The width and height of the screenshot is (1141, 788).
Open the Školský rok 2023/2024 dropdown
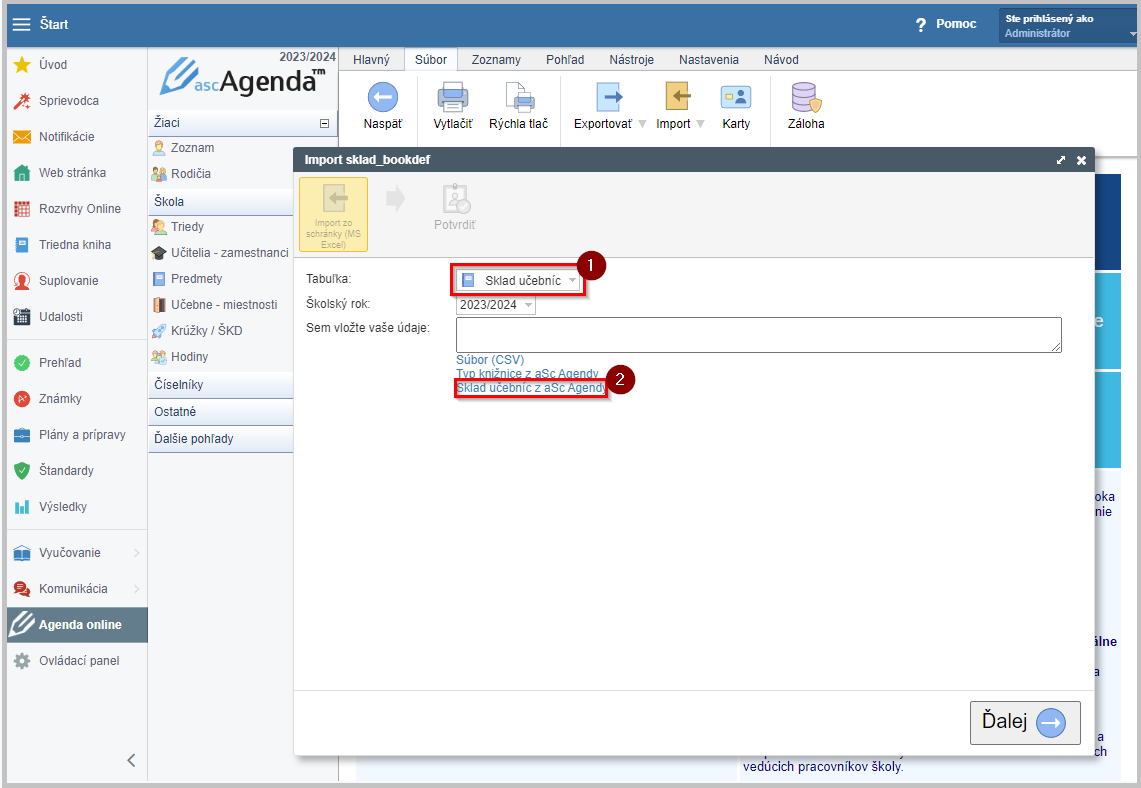click(x=496, y=305)
